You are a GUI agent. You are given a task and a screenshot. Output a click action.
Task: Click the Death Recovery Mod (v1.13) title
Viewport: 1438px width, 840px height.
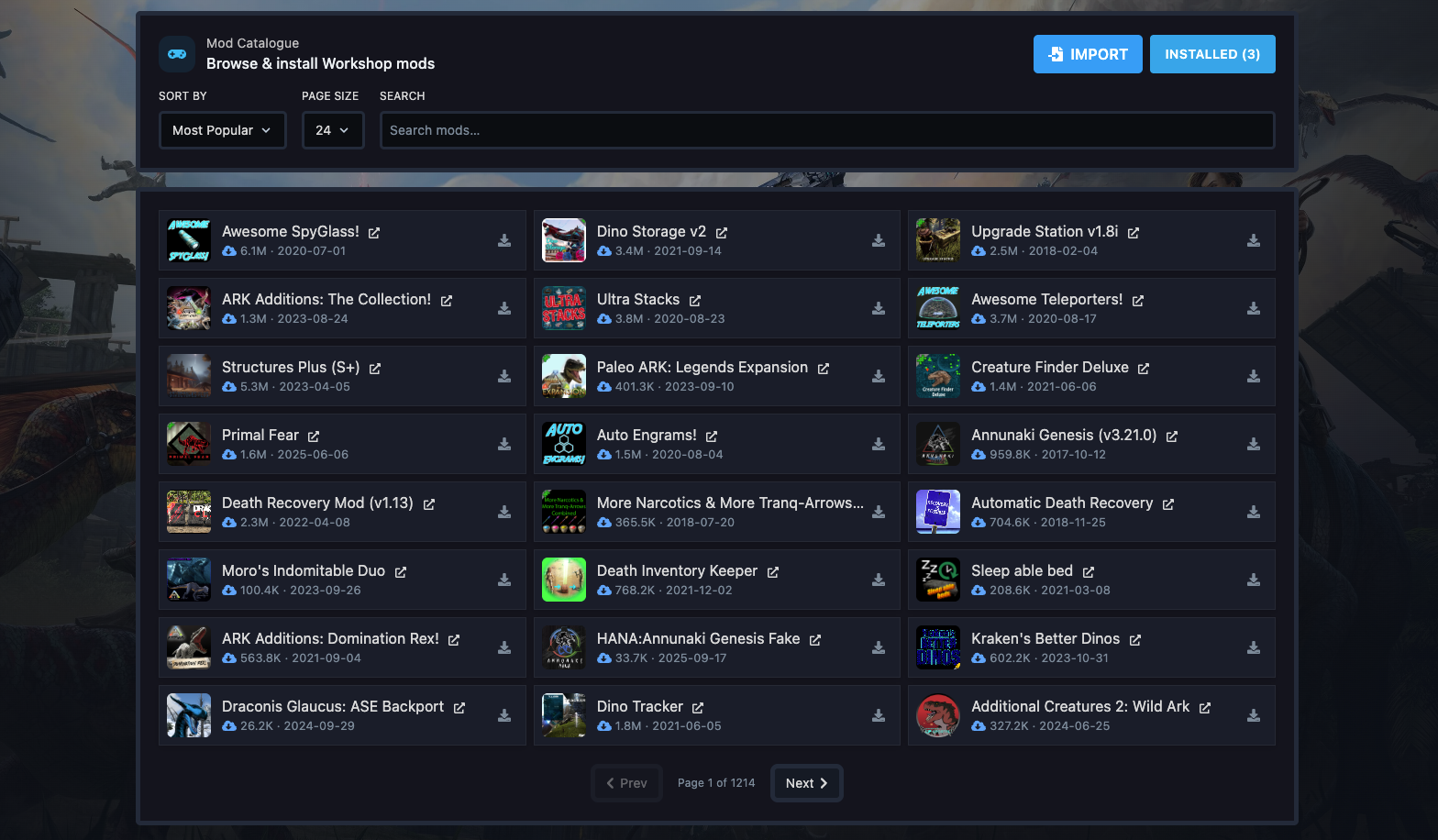click(x=317, y=503)
